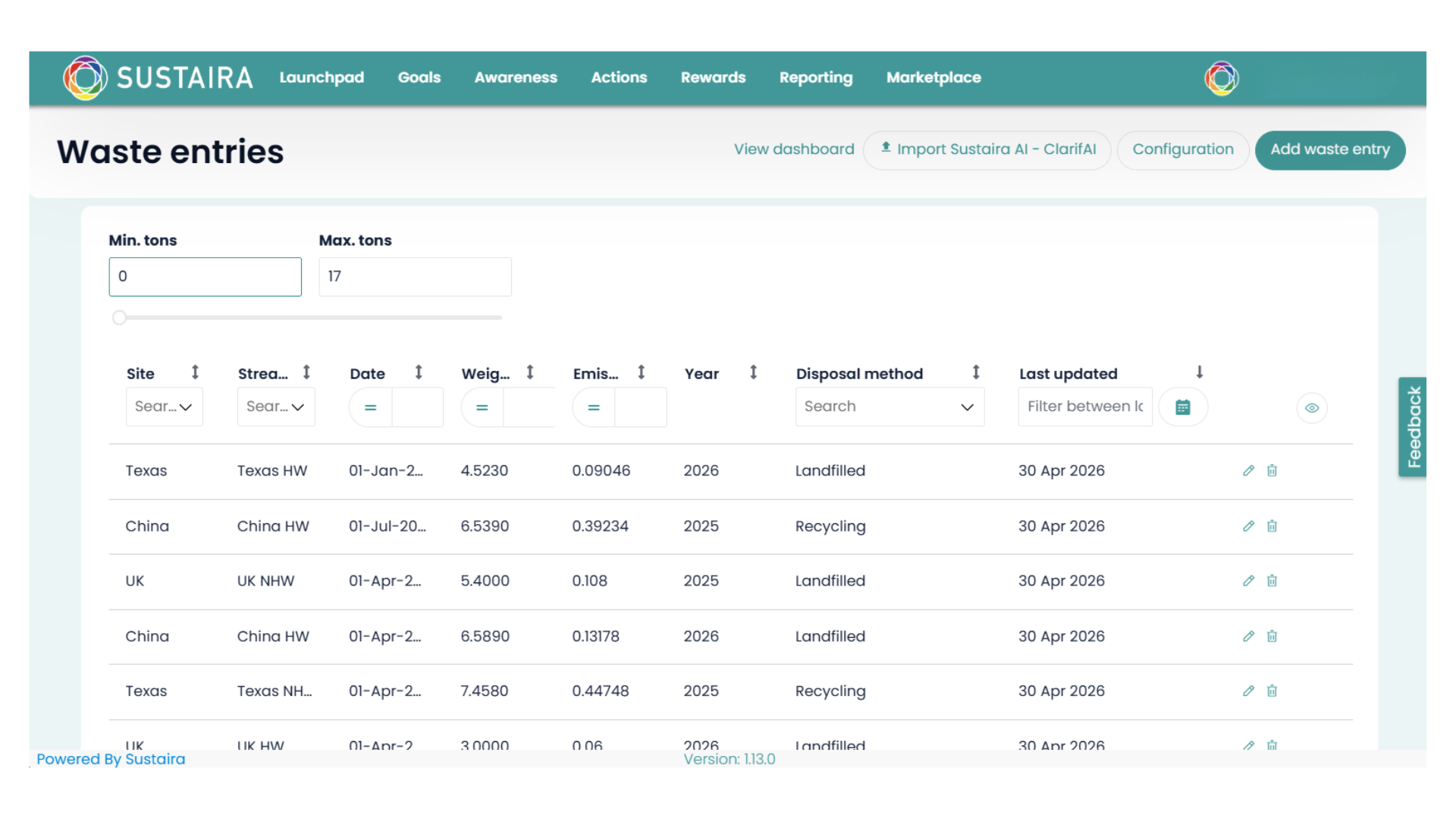Click the Add waste entry button
1456x819 pixels.
pyautogui.click(x=1330, y=149)
